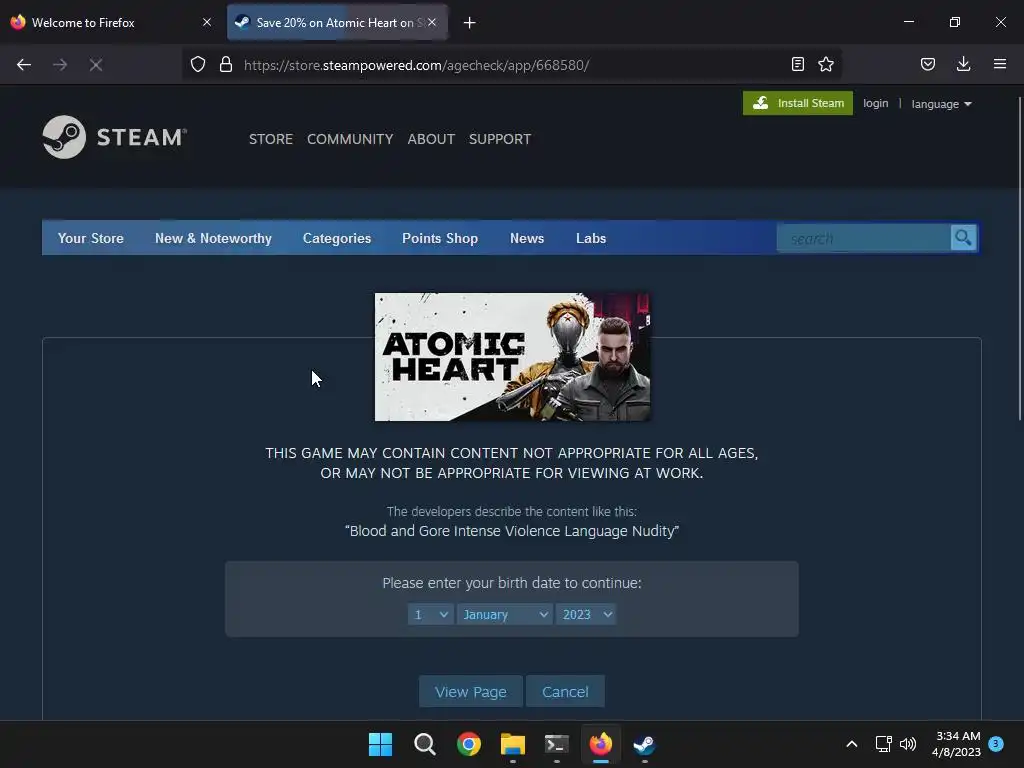This screenshot has height=768, width=1024.
Task: Open the Categories store menu
Action: click(337, 238)
